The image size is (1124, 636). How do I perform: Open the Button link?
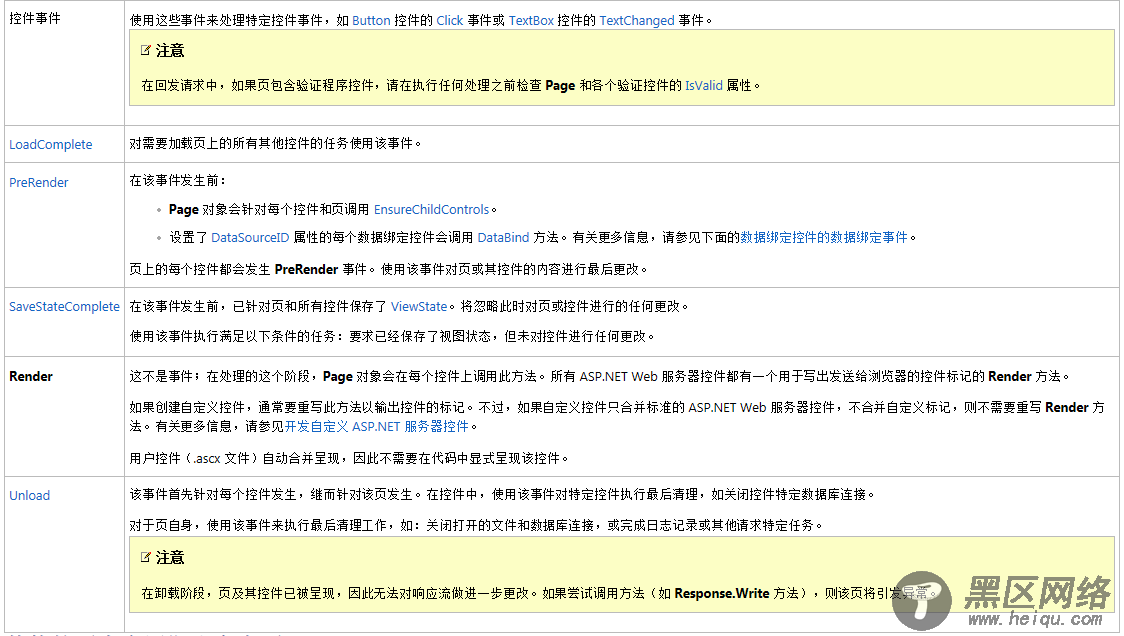[371, 21]
